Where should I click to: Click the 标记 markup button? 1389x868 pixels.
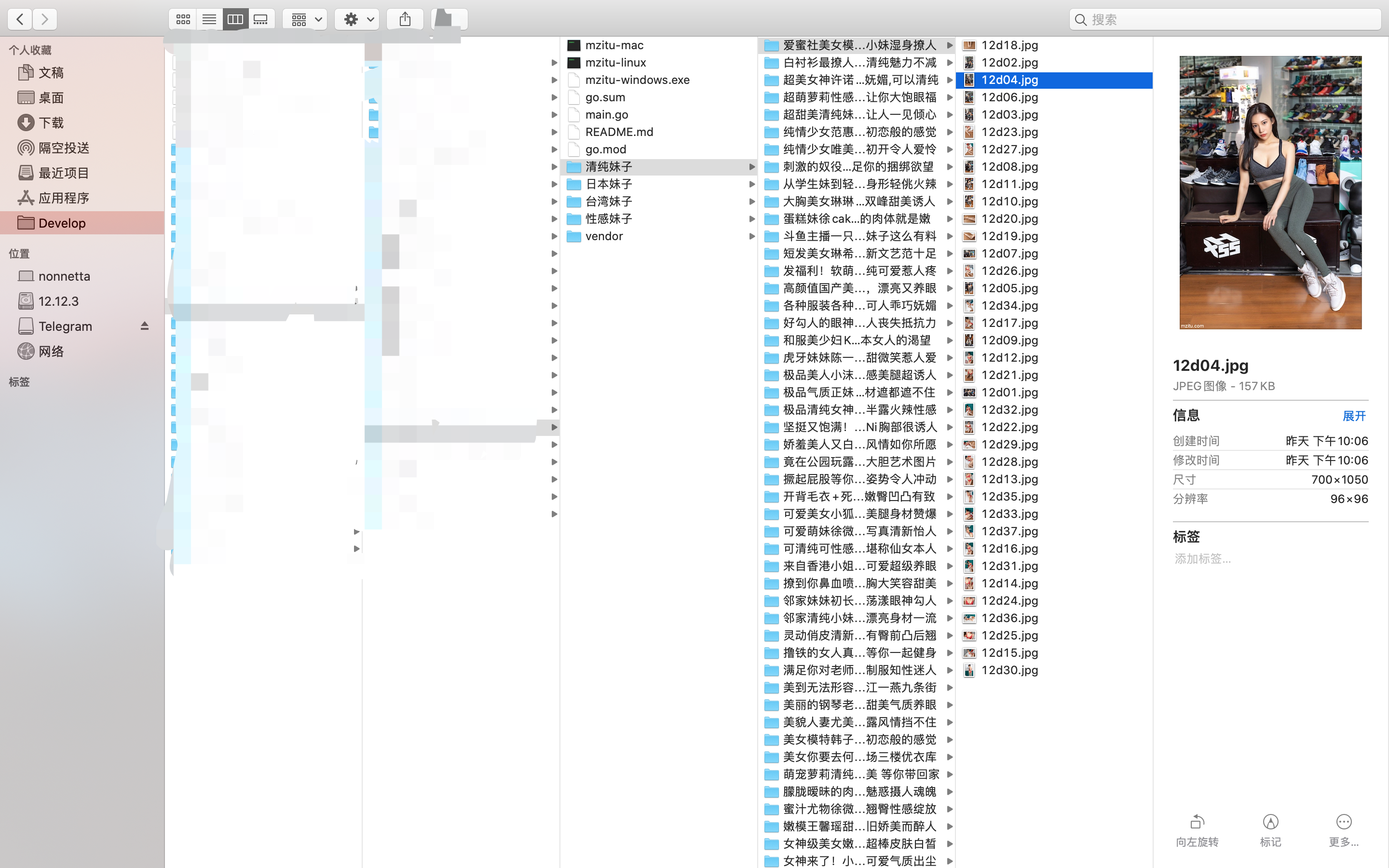(x=1270, y=830)
